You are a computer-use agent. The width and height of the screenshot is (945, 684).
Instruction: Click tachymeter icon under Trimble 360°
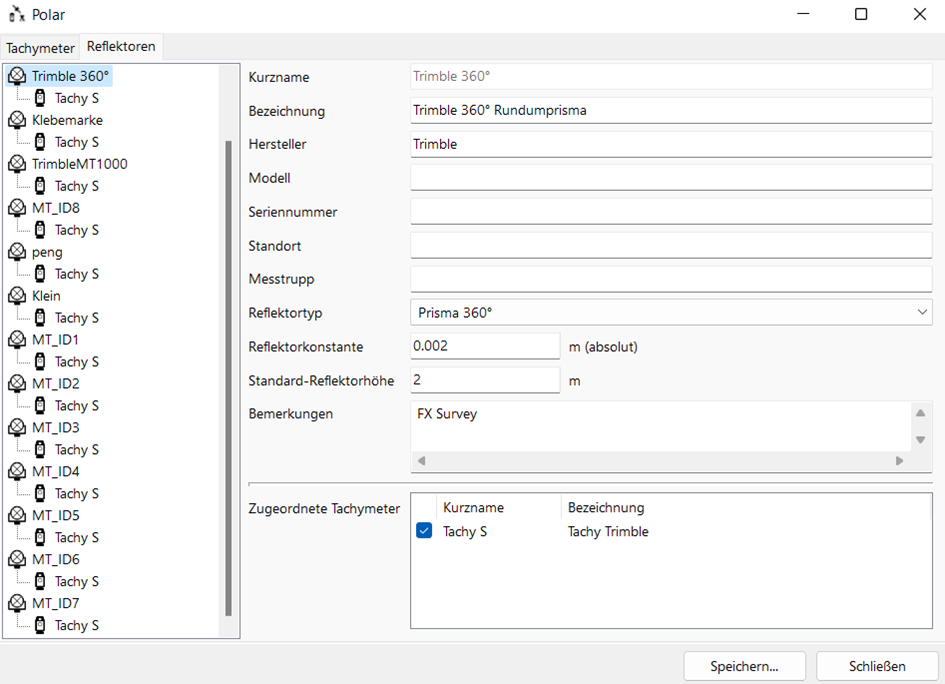[40, 98]
